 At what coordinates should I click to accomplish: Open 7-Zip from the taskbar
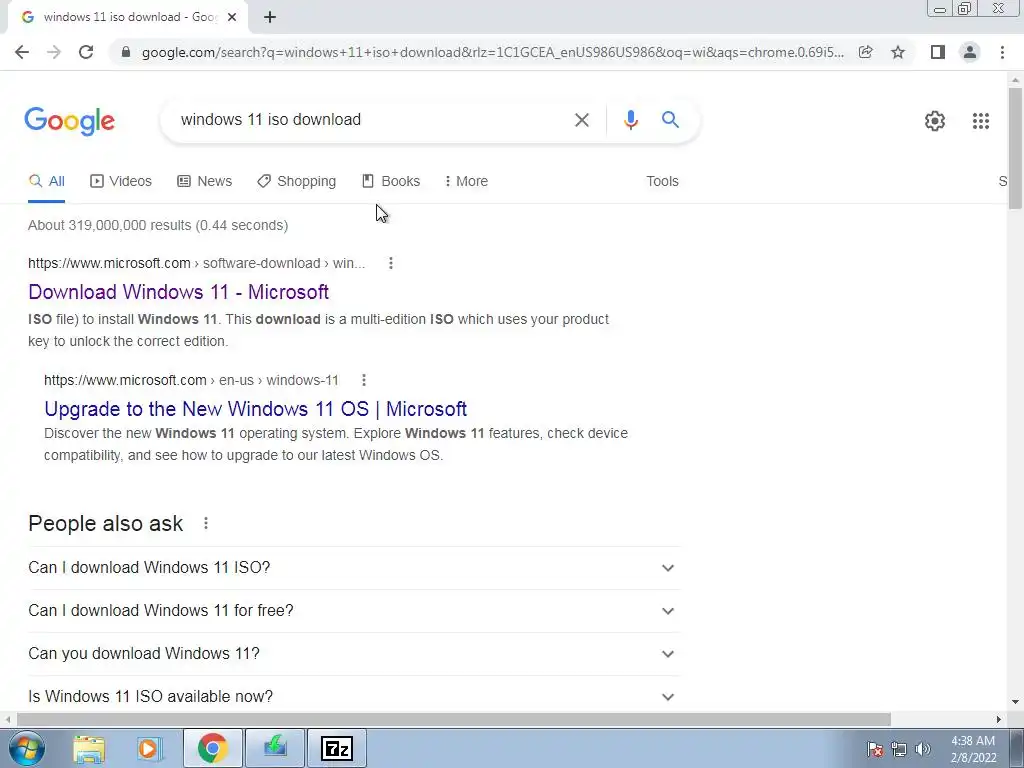click(x=337, y=748)
